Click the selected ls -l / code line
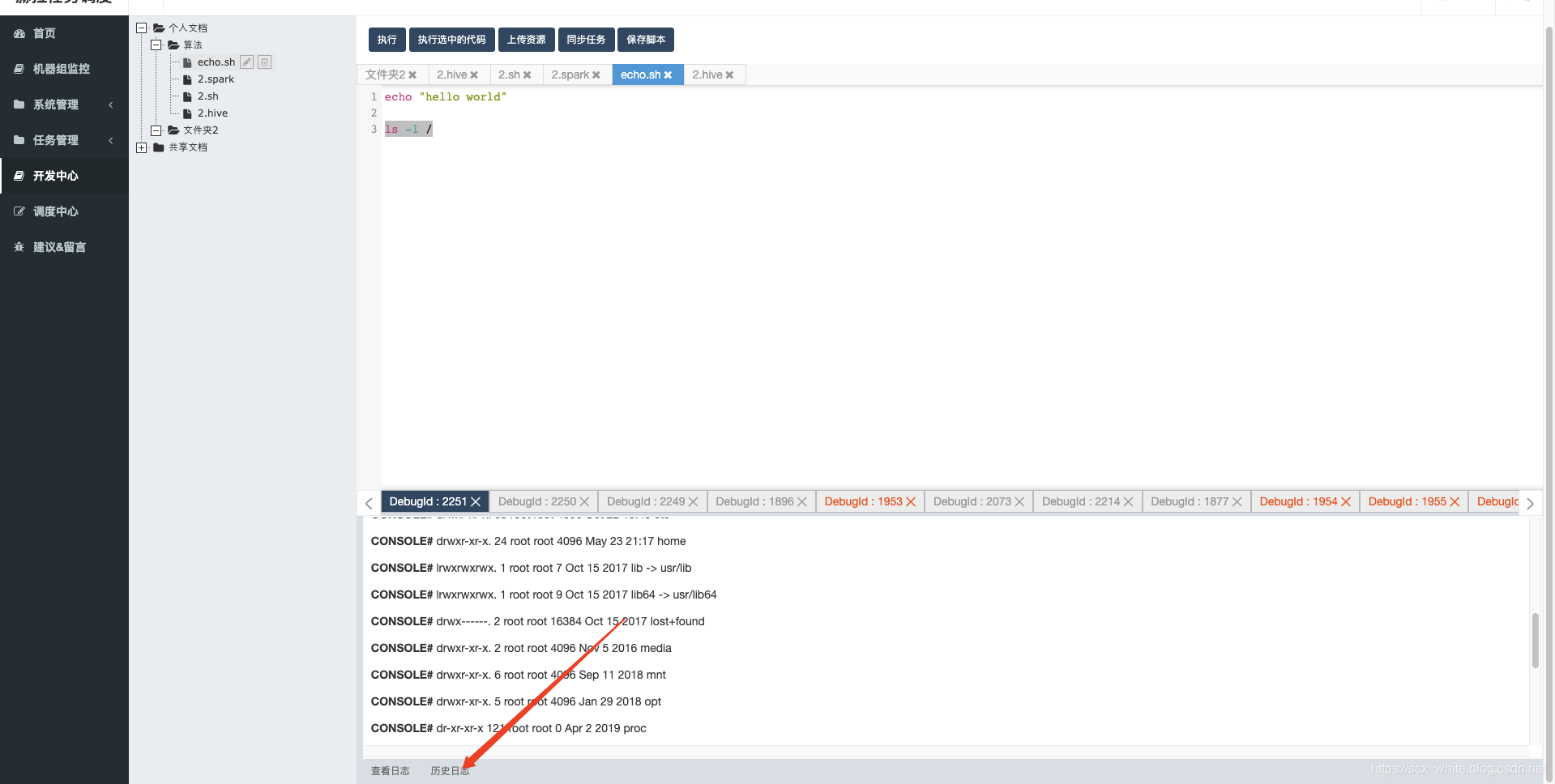This screenshot has width=1555, height=784. (x=408, y=129)
